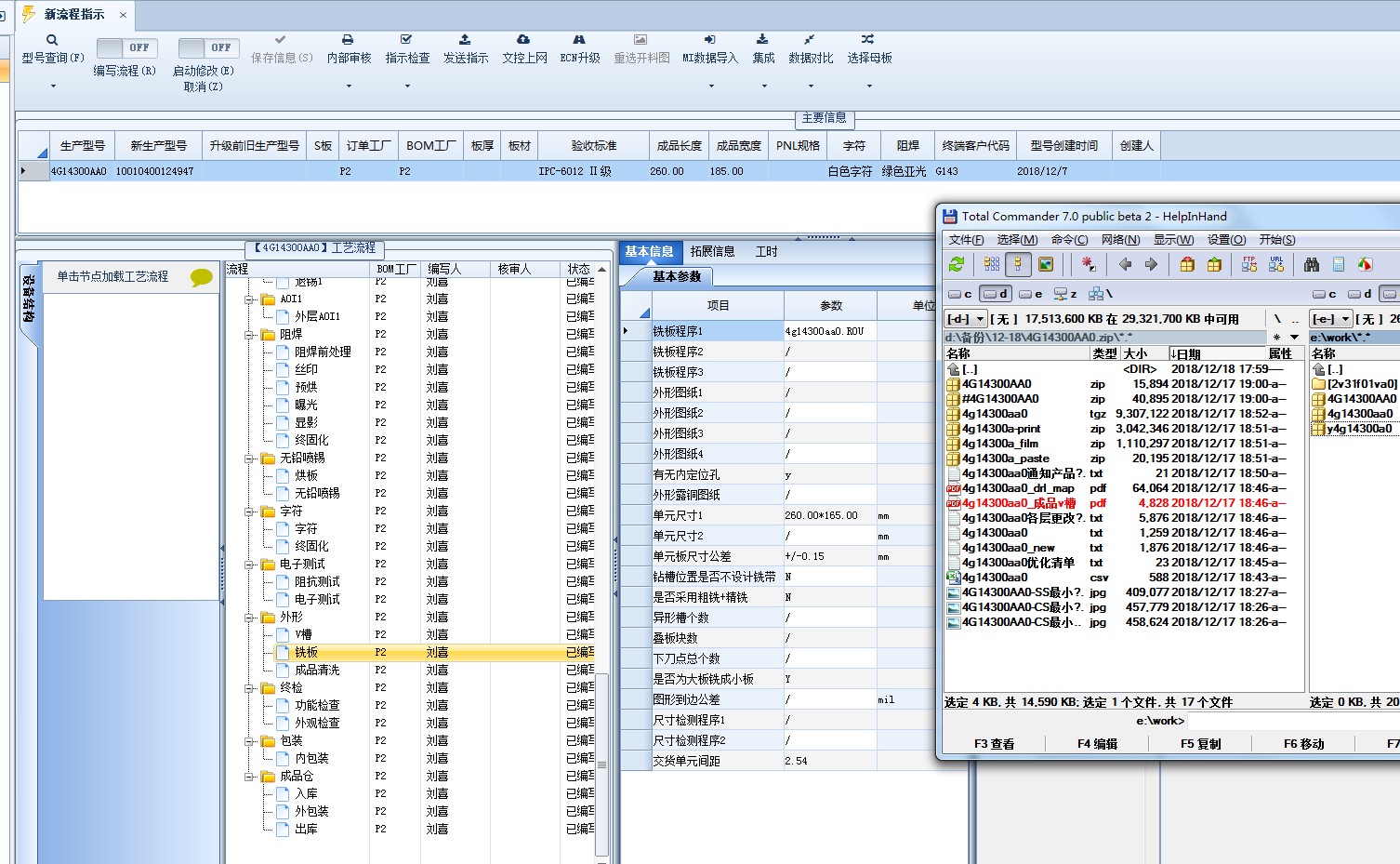Select left-panel network drive z in Total Commander
1400x864 pixels.
coord(1065,294)
